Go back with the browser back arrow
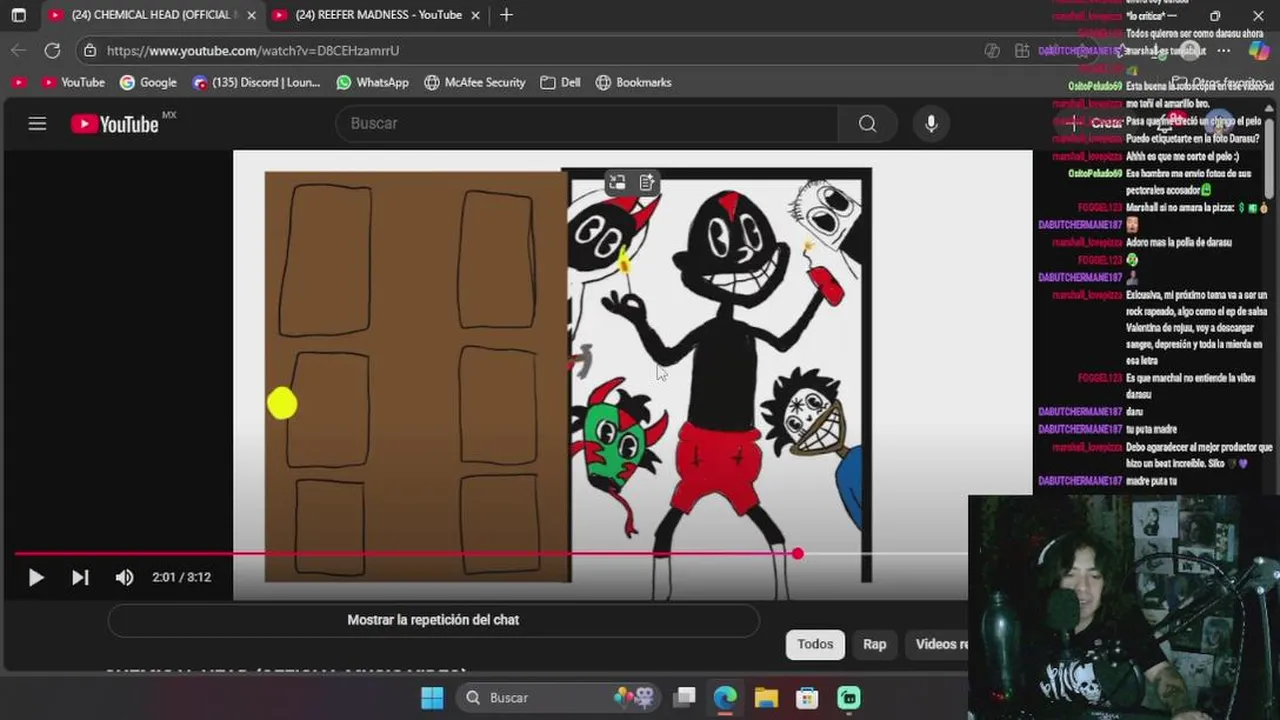Image resolution: width=1280 pixels, height=720 pixels. click(x=19, y=50)
